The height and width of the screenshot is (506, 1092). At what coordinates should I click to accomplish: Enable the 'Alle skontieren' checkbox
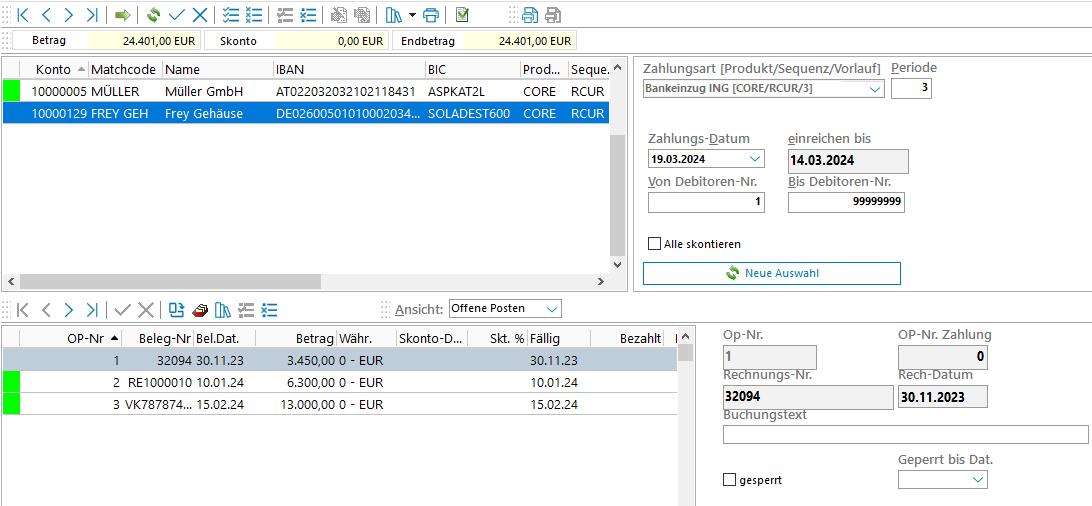click(x=655, y=244)
